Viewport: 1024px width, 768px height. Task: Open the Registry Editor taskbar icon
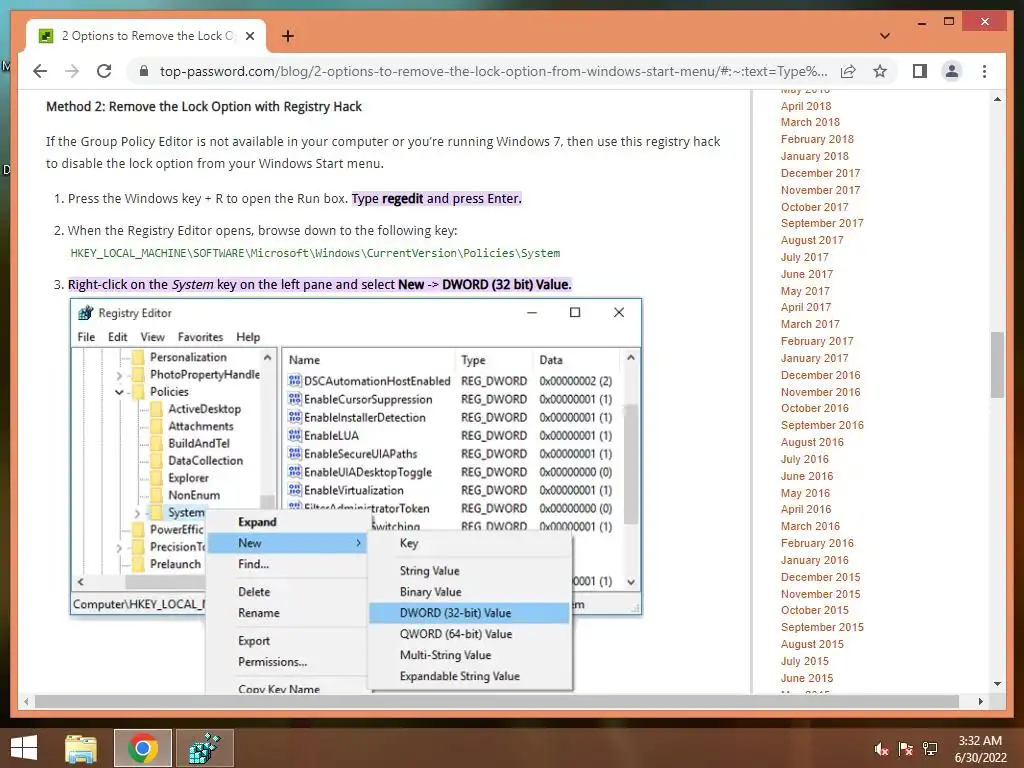204,748
